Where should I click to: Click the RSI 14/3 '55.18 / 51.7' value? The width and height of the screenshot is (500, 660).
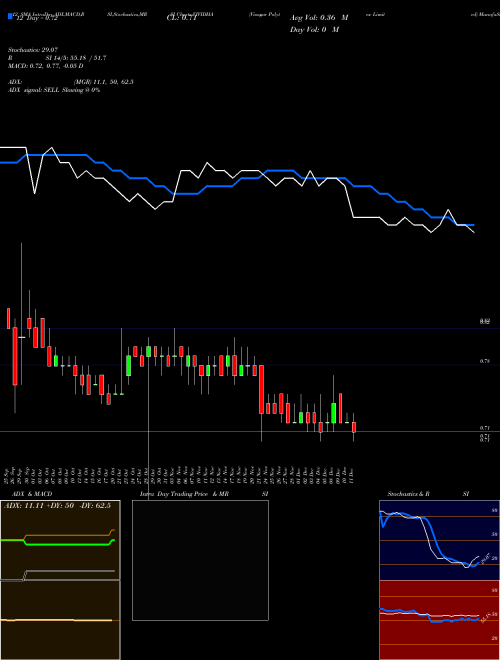click(88, 58)
